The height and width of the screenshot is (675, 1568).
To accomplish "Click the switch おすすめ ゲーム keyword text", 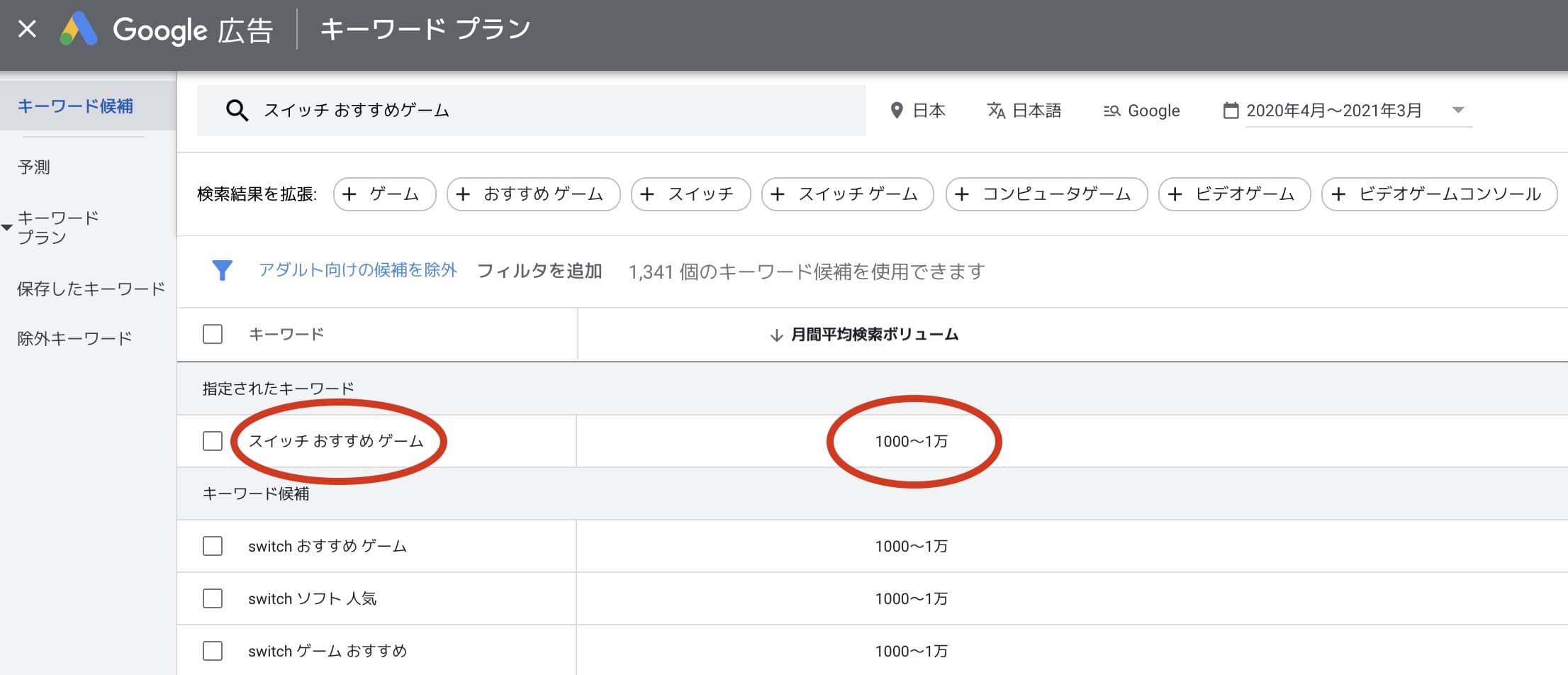I will pyautogui.click(x=327, y=546).
